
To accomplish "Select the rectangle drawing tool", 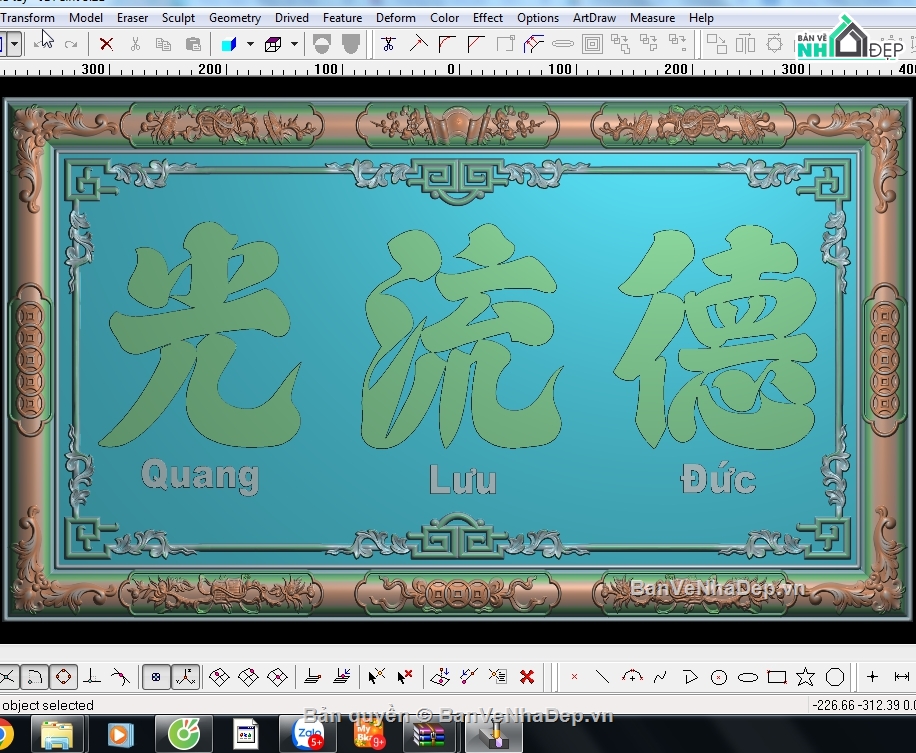I will [777, 677].
